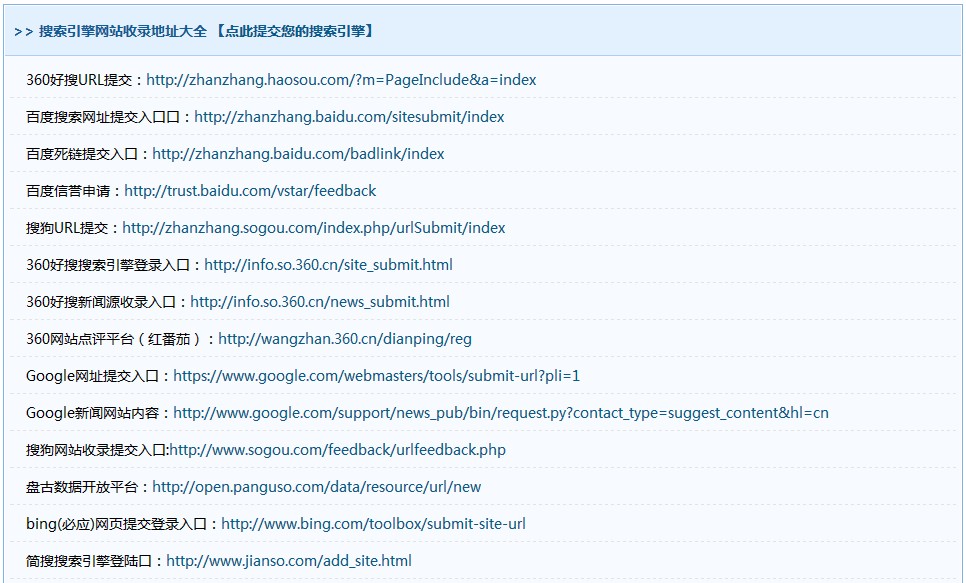Open the Google webmasters submit-url link
966x583 pixels.
pos(376,376)
